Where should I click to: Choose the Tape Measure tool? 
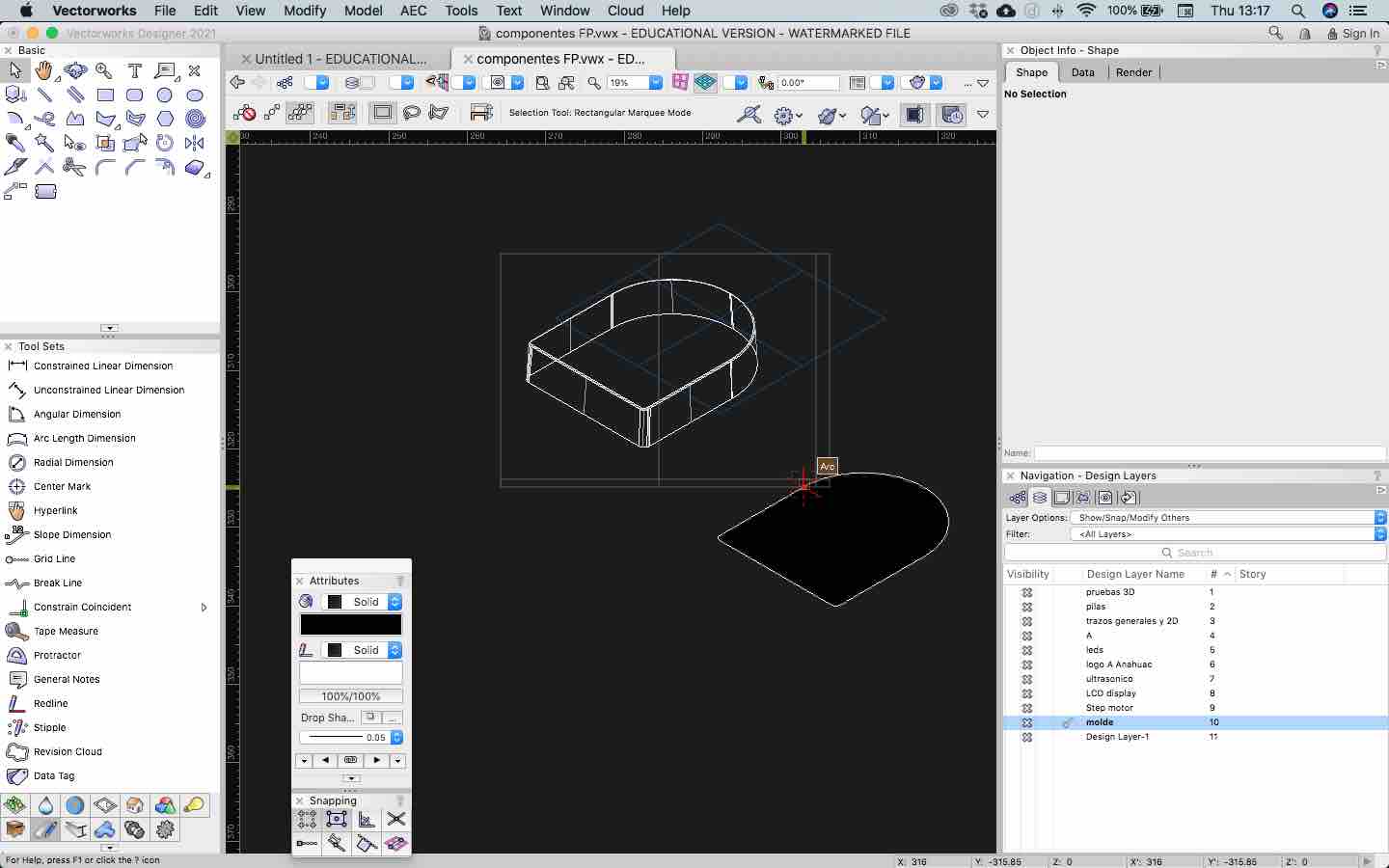tap(66, 632)
